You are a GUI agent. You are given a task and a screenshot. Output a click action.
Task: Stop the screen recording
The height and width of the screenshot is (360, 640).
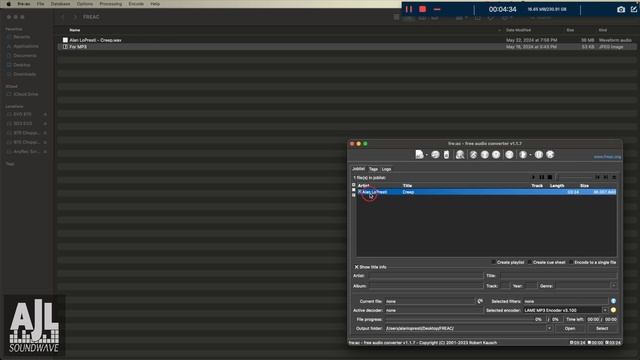pyautogui.click(x=422, y=9)
